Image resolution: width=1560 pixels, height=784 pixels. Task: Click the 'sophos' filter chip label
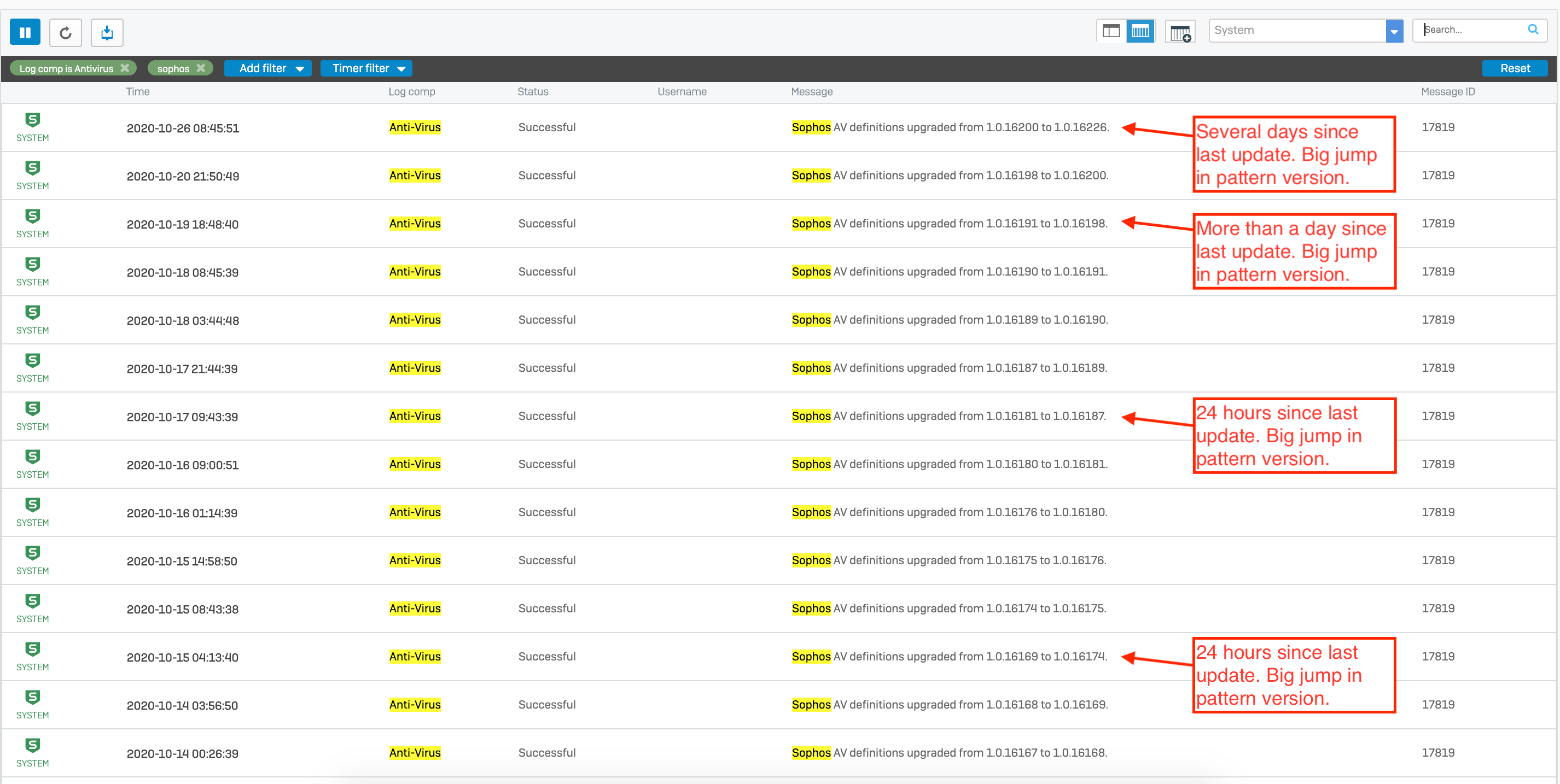[173, 68]
